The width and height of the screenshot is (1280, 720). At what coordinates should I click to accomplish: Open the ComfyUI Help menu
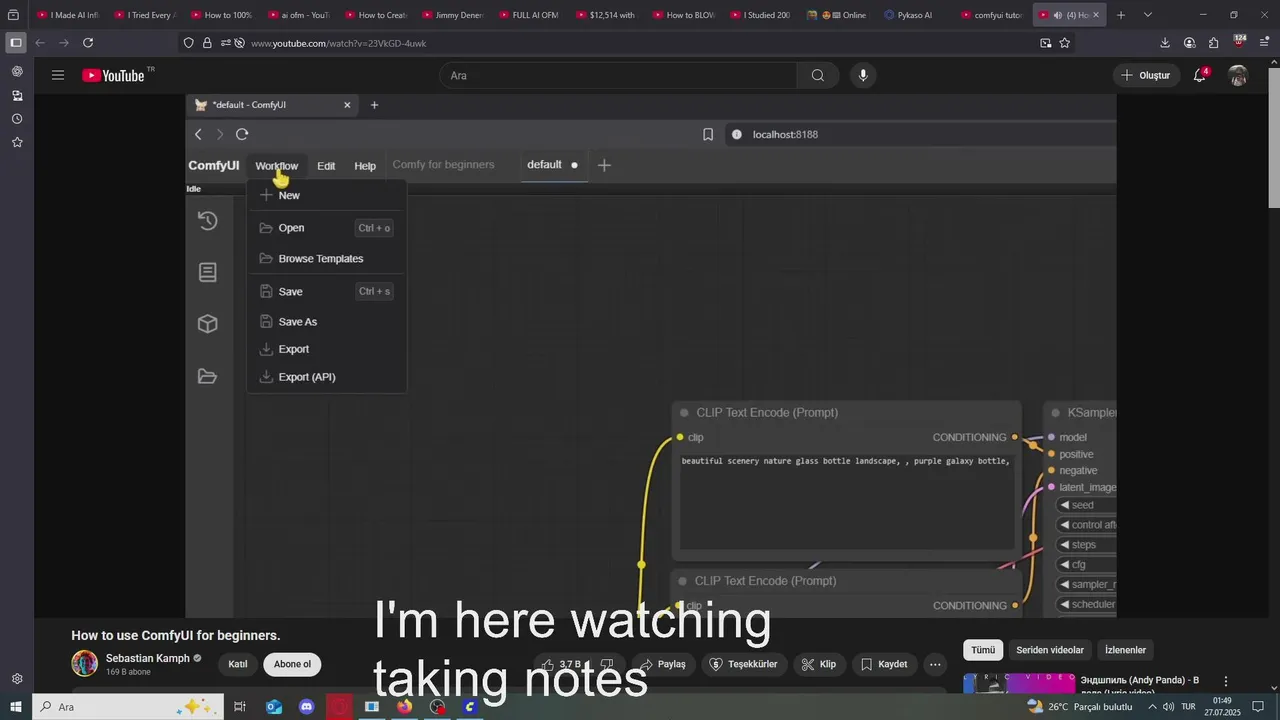(365, 166)
